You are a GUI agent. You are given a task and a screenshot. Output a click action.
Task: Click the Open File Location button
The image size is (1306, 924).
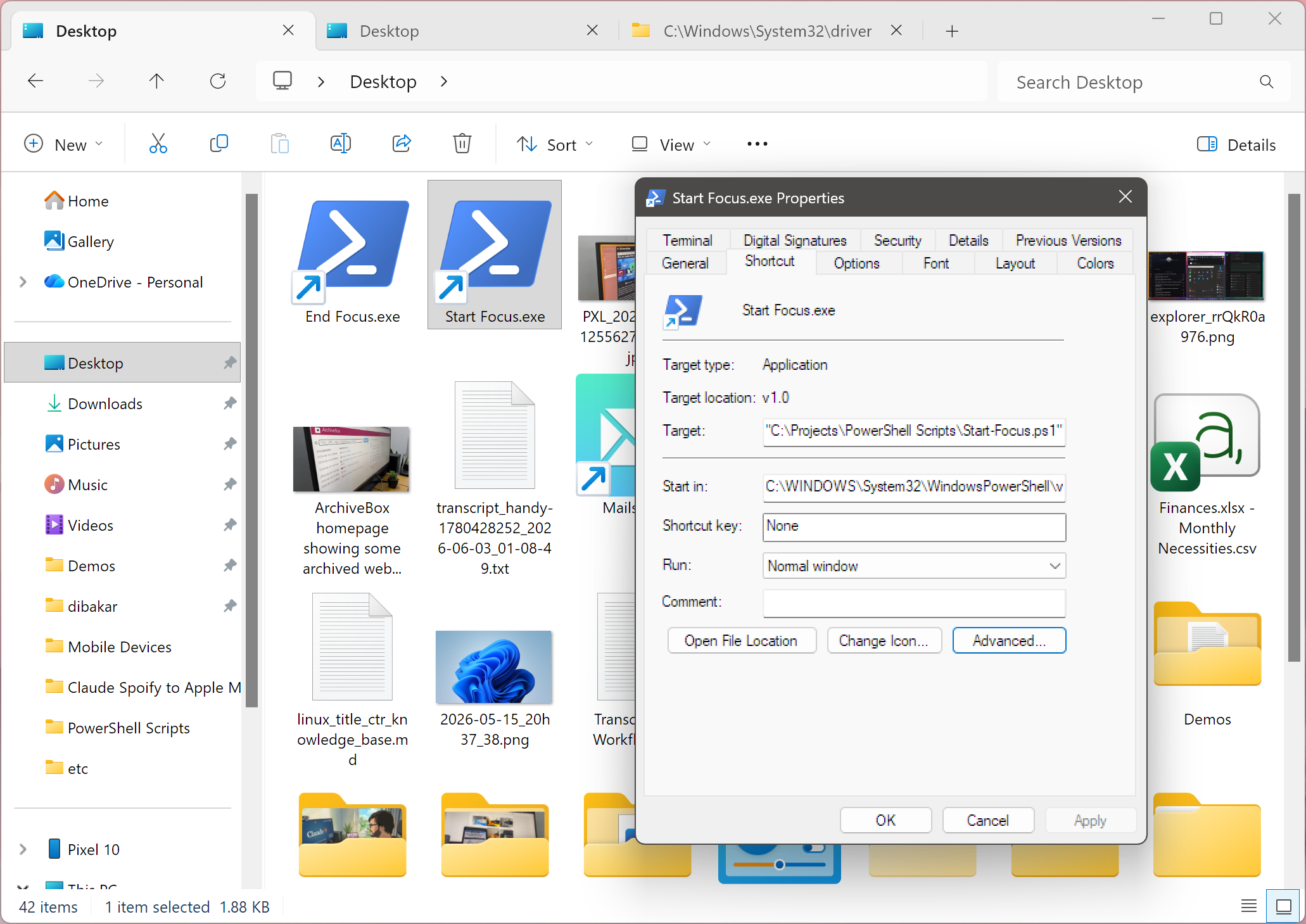(x=741, y=640)
